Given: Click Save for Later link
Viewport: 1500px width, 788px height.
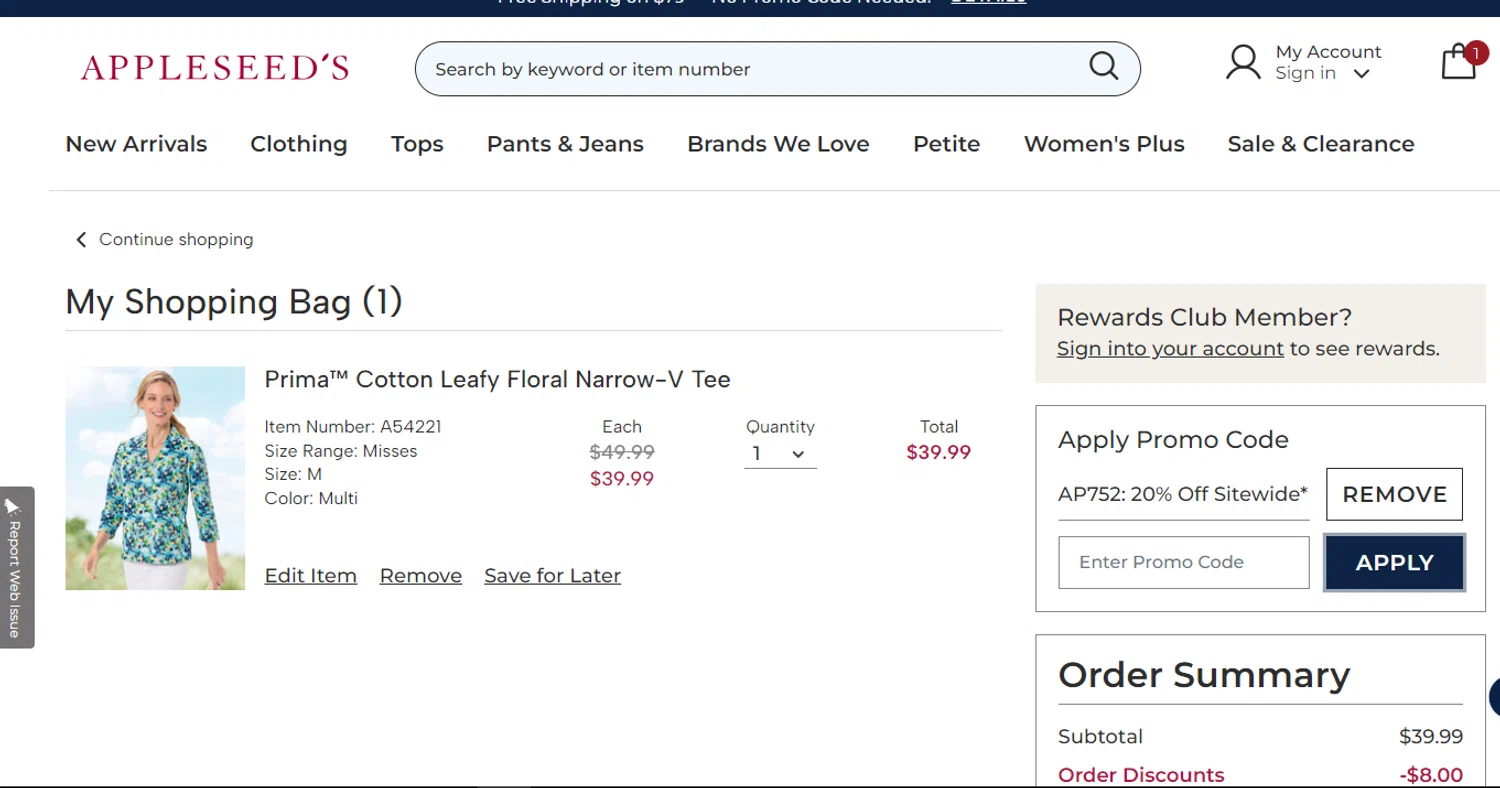Looking at the screenshot, I should pos(552,576).
